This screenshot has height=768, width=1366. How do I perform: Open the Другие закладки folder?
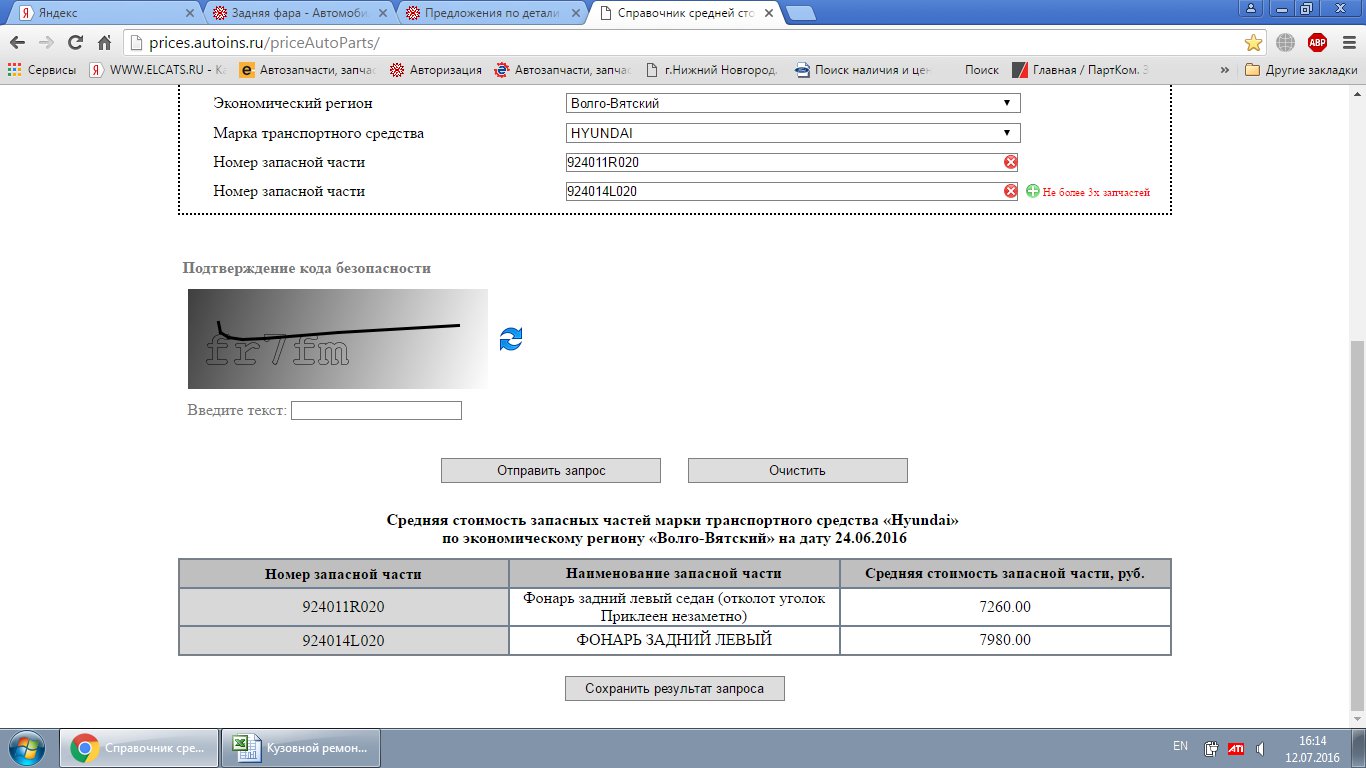coord(1301,70)
